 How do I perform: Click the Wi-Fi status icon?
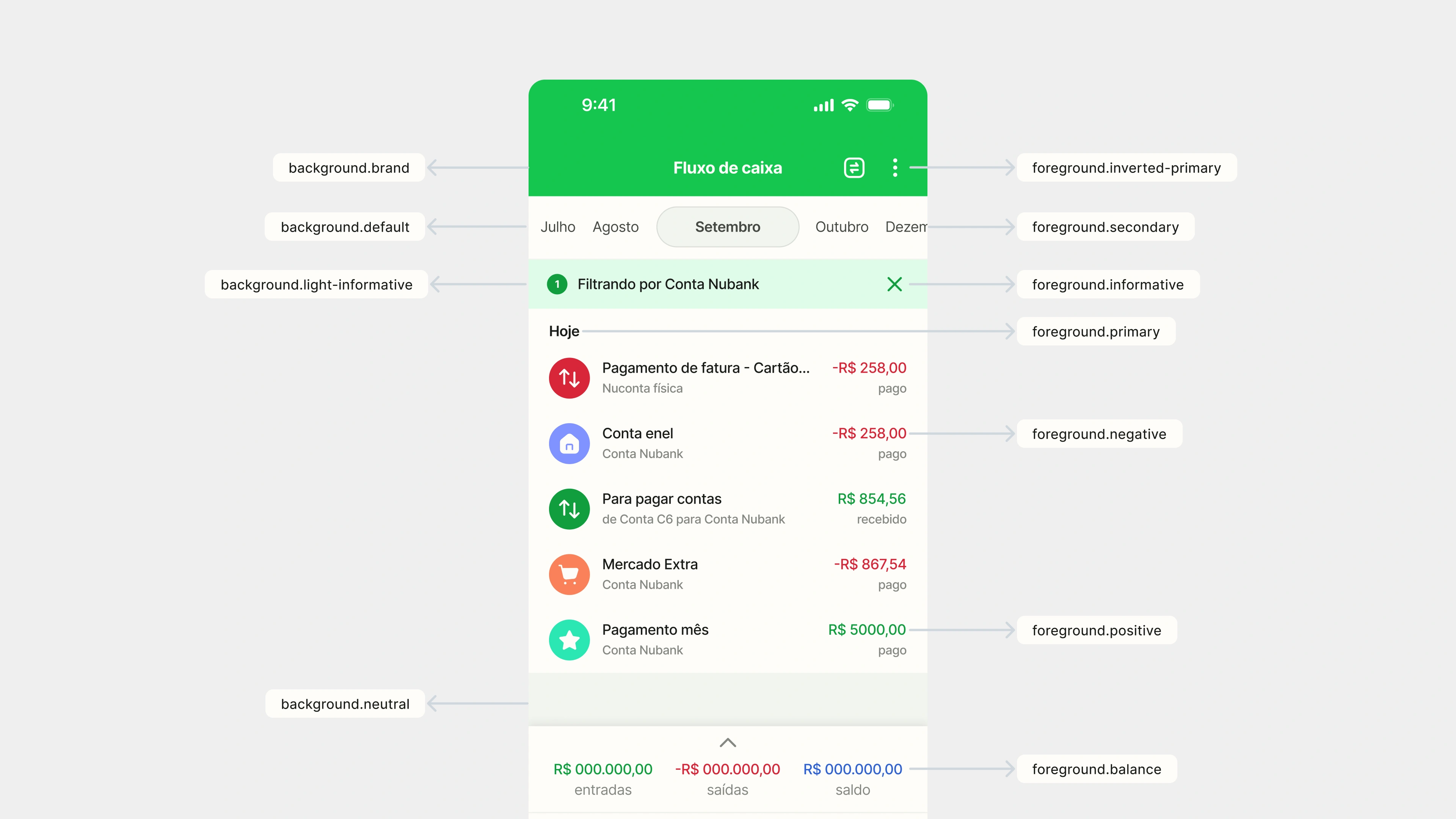pos(849,105)
